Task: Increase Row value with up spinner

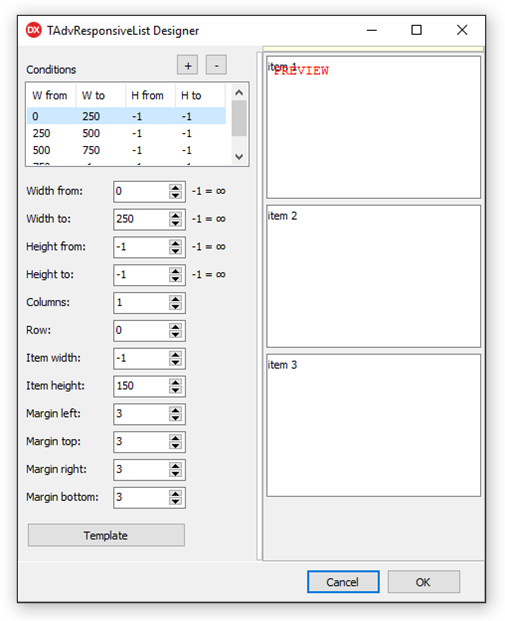Action: click(175, 327)
